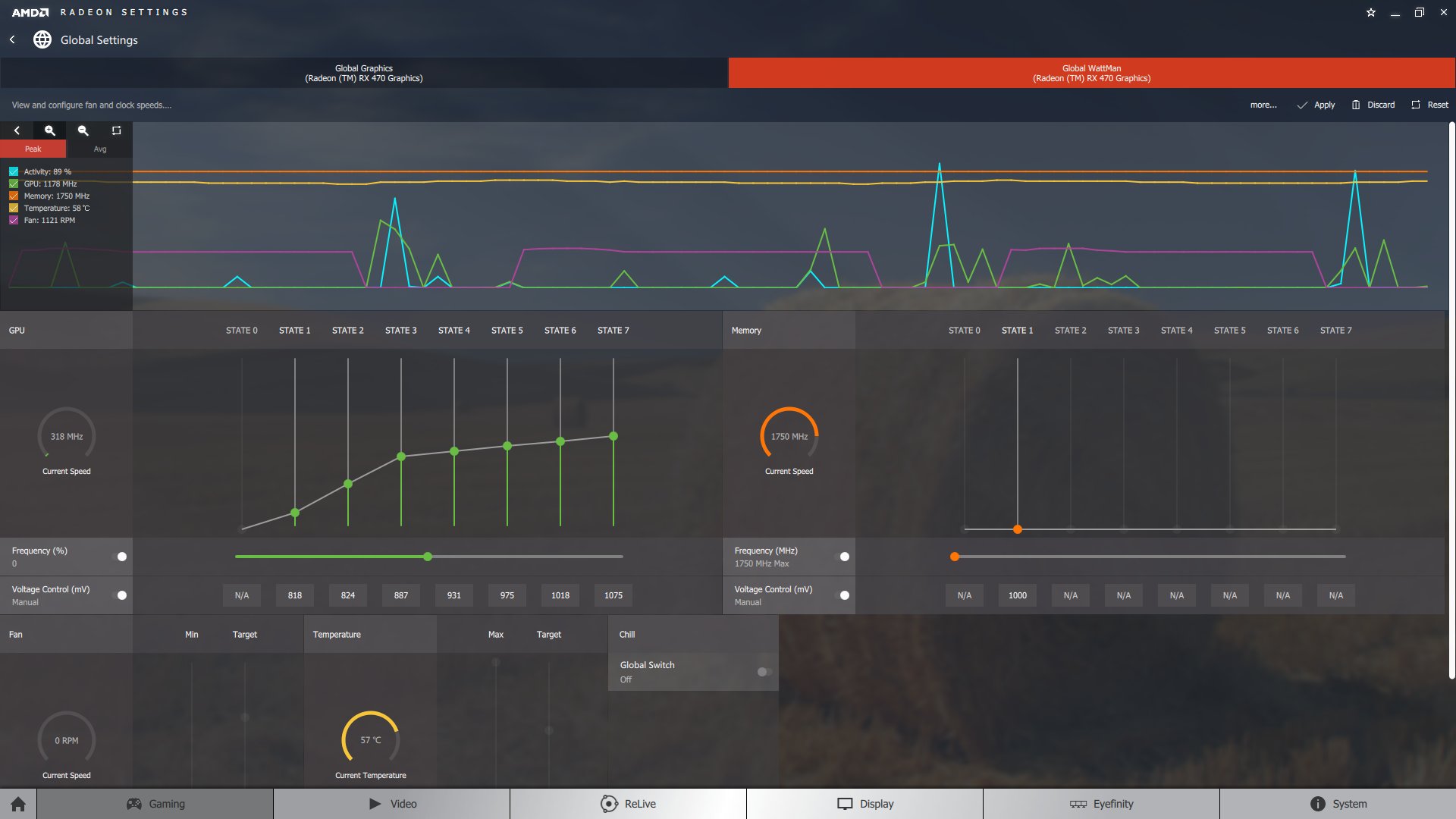Click the Reset button
The width and height of the screenshot is (1456, 819).
click(1429, 105)
